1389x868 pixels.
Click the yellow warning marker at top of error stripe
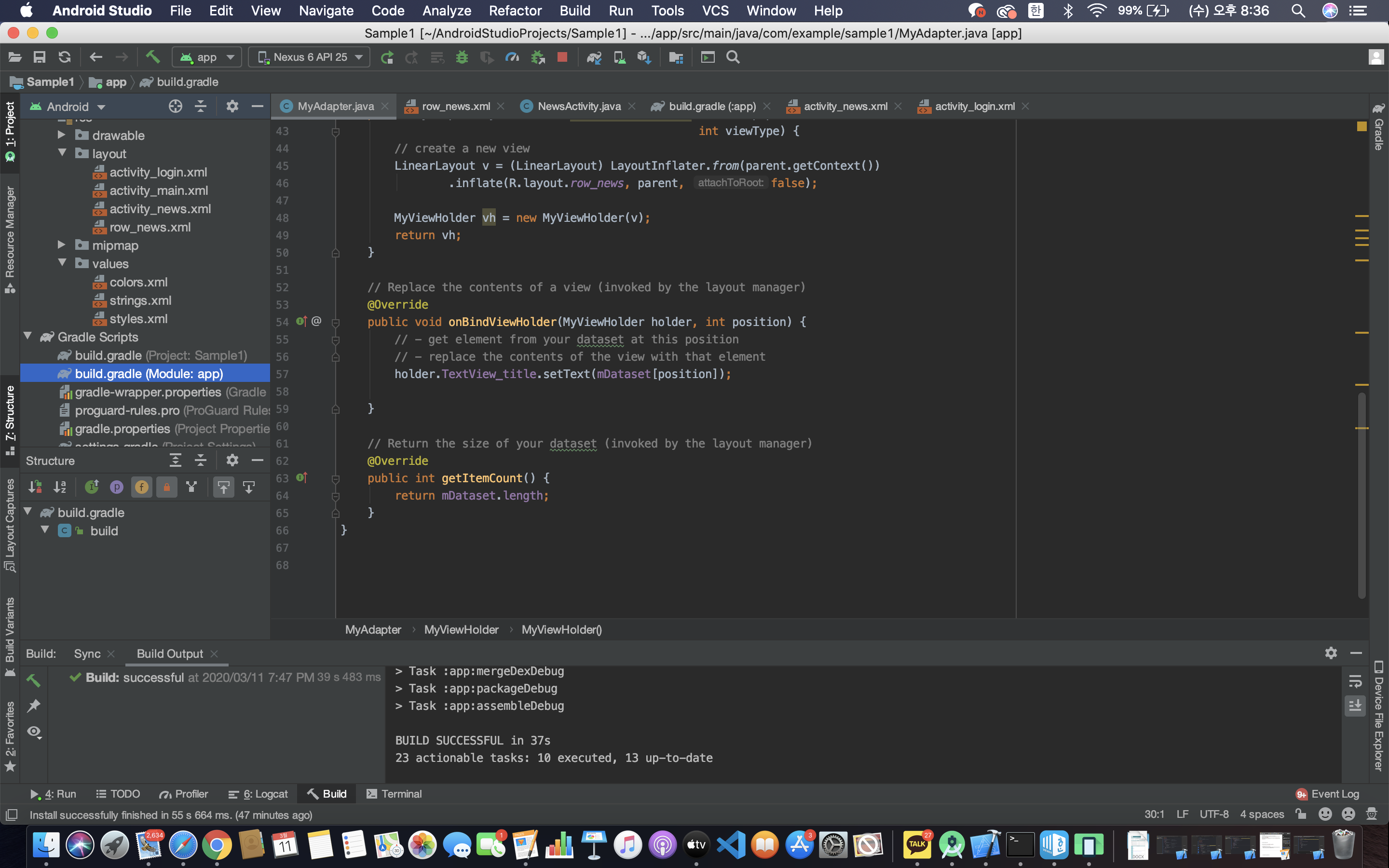point(1362,126)
